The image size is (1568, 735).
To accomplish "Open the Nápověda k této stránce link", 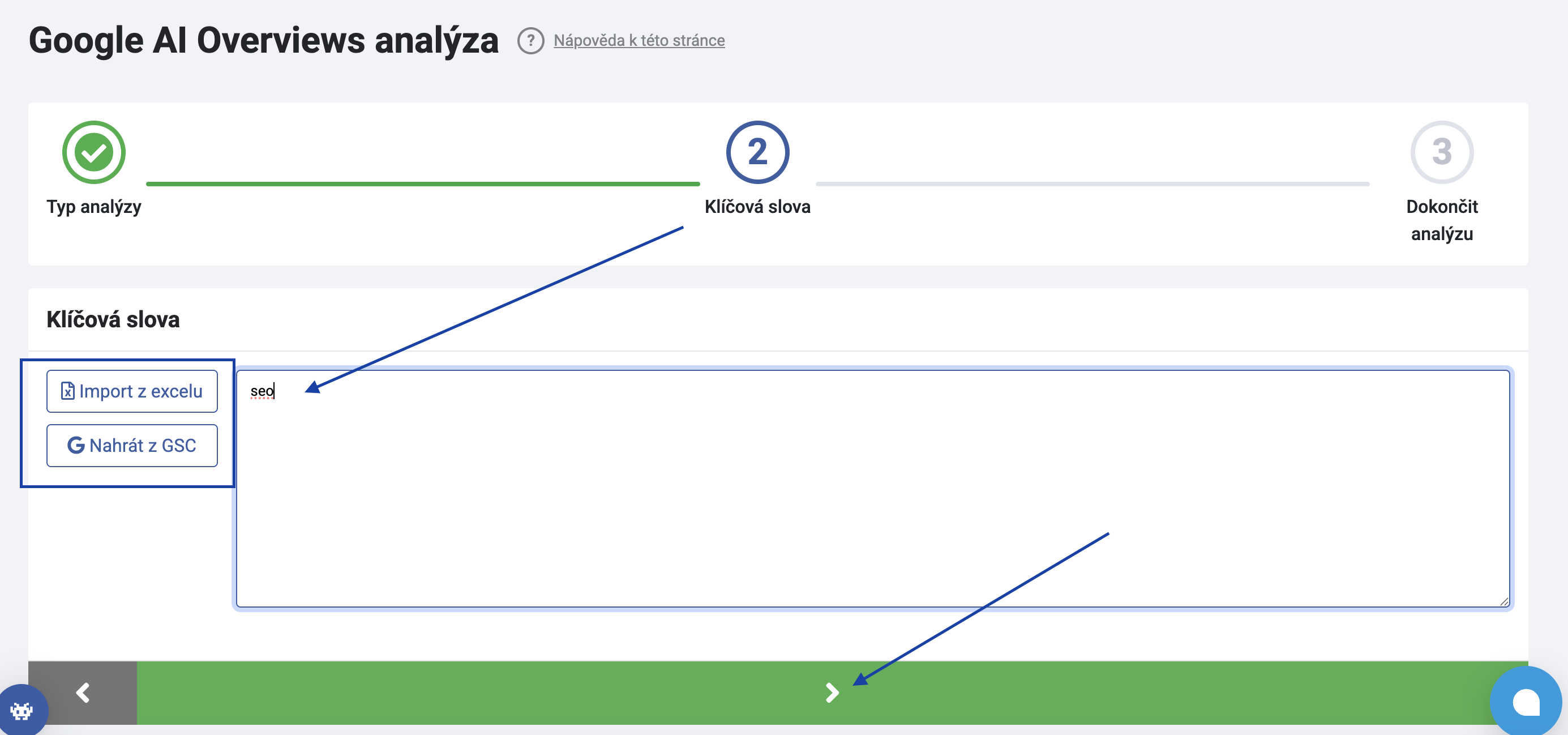I will [x=639, y=41].
